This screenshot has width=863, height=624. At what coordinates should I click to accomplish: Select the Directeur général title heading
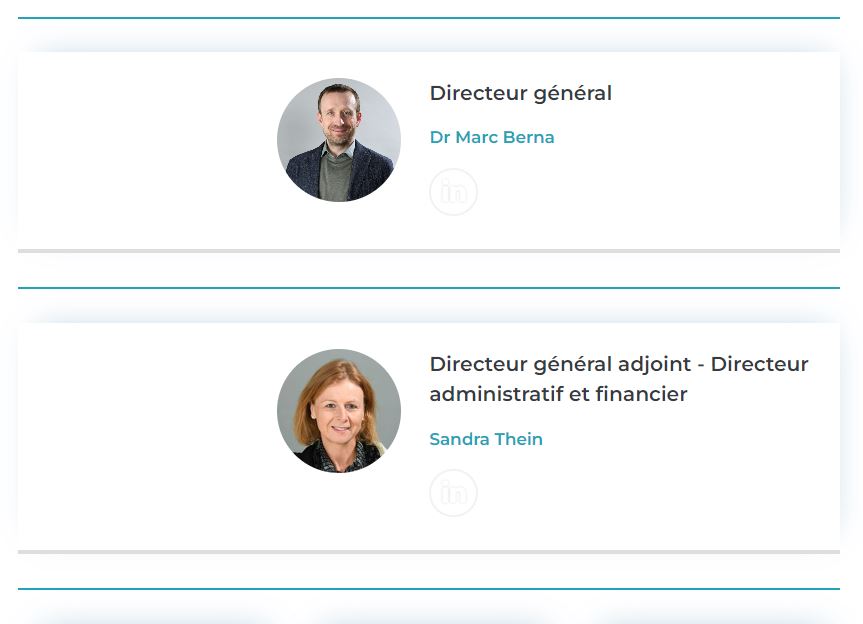[x=521, y=94]
